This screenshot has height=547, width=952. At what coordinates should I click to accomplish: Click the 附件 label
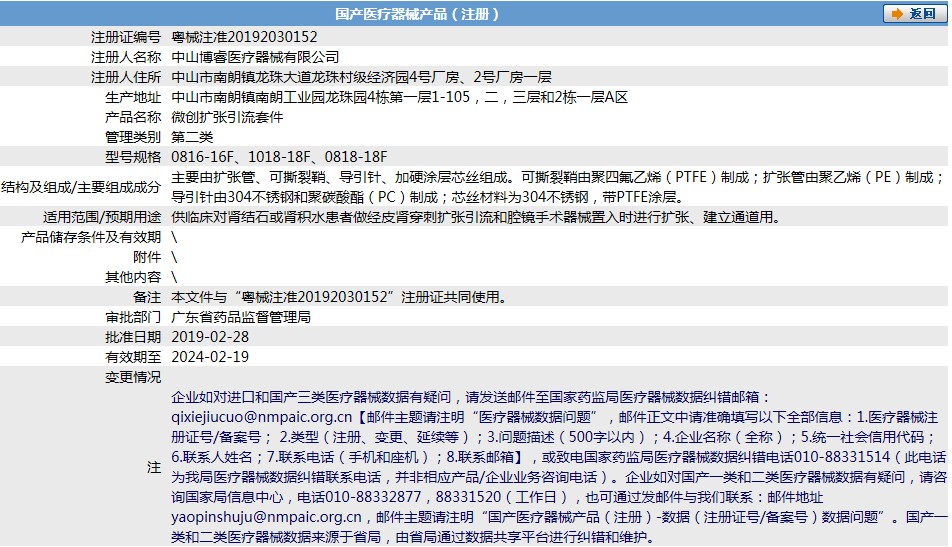point(147,257)
